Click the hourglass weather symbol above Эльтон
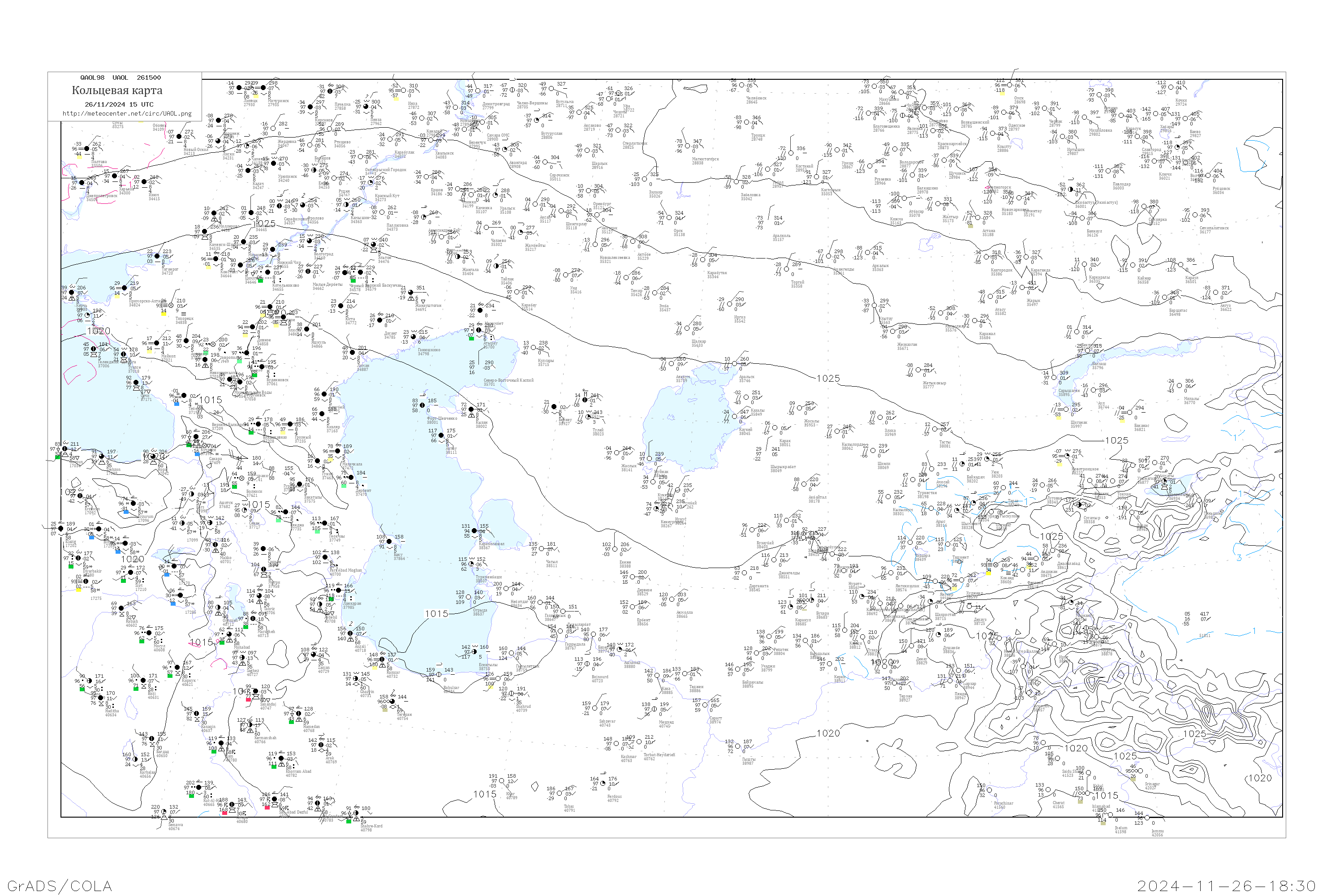Image resolution: width=1344 pixels, height=896 pixels. click(374, 251)
